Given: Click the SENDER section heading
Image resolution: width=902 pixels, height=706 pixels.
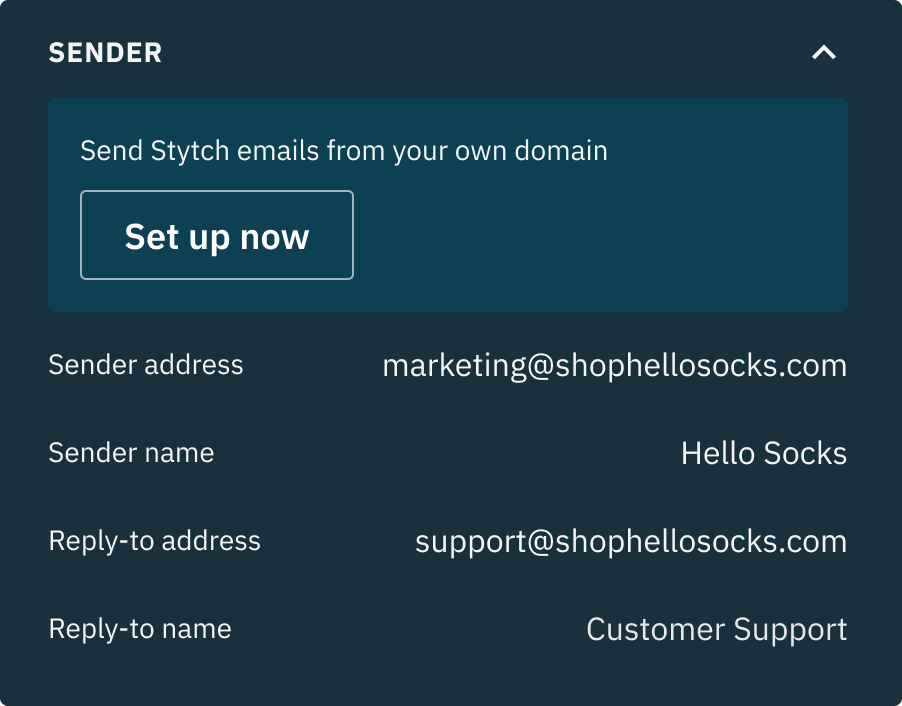Looking at the screenshot, I should (105, 53).
